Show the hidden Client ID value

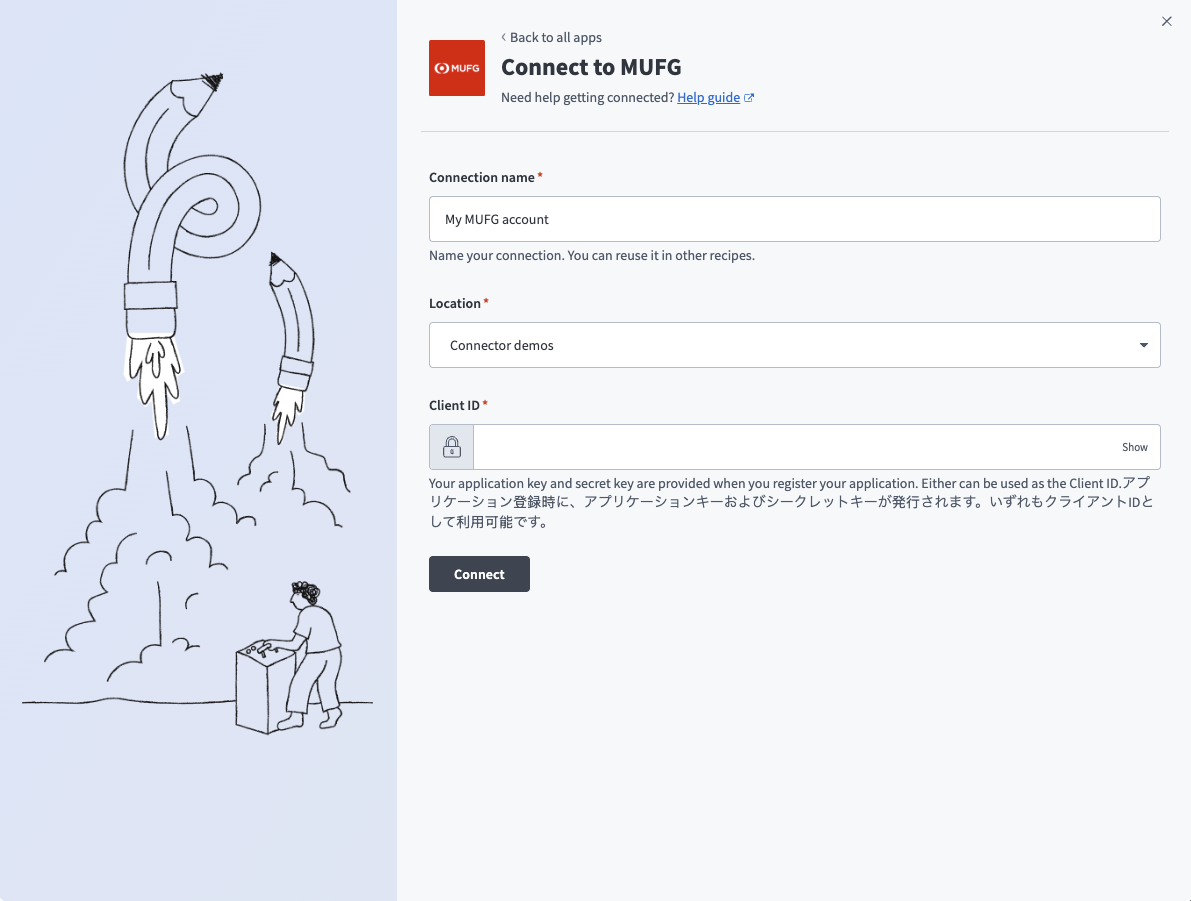[1134, 447]
